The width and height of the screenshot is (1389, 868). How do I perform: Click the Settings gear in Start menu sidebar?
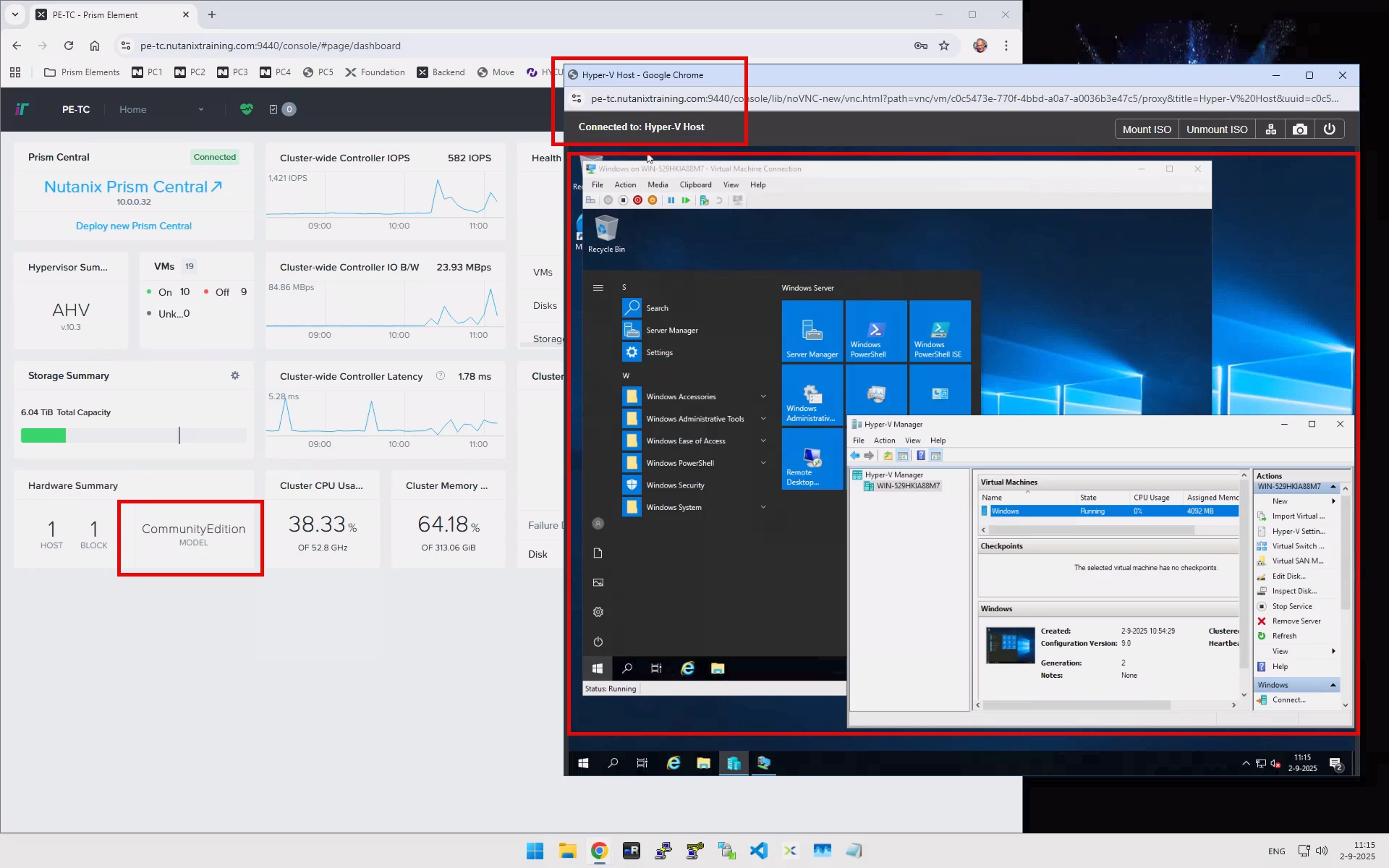[x=598, y=612]
